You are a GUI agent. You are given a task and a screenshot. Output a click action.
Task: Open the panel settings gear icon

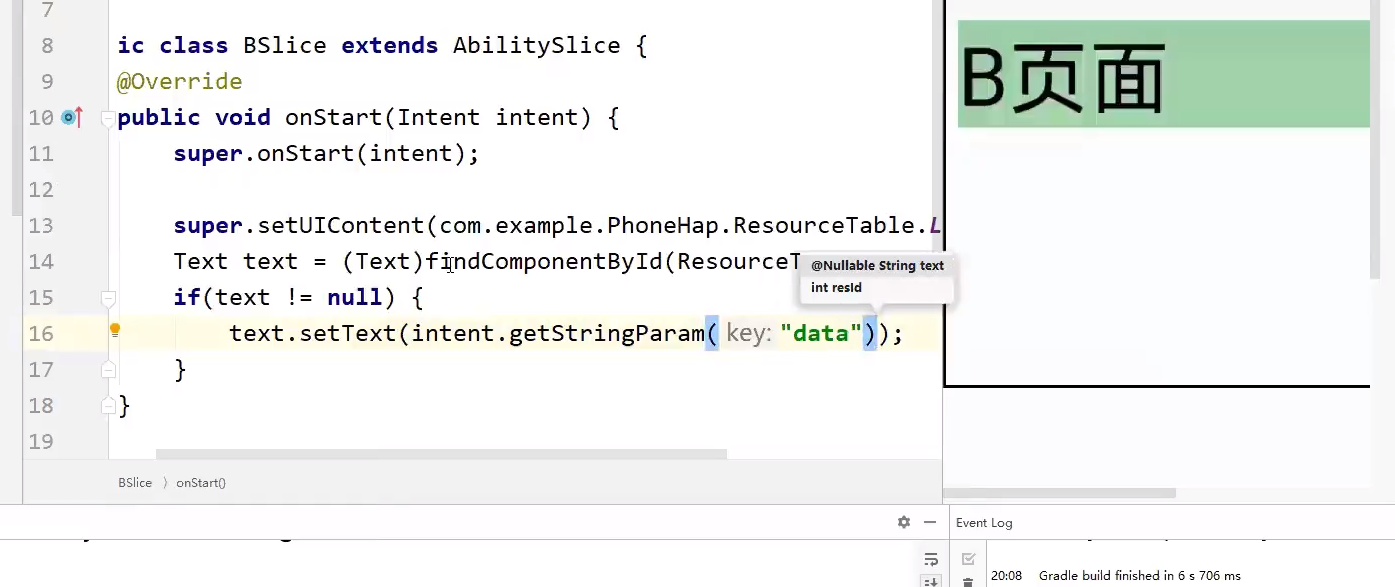pos(904,522)
